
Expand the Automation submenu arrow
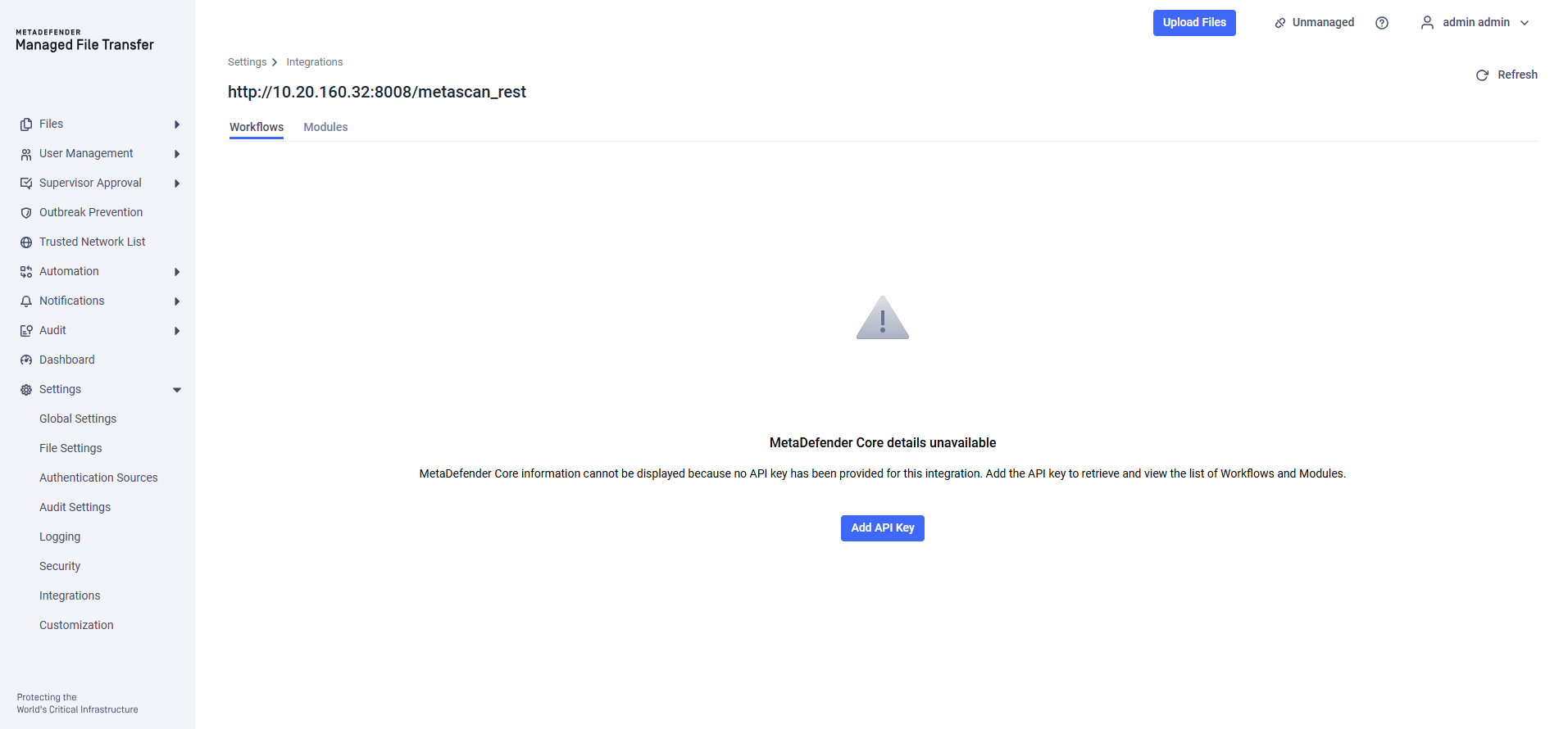click(x=177, y=272)
